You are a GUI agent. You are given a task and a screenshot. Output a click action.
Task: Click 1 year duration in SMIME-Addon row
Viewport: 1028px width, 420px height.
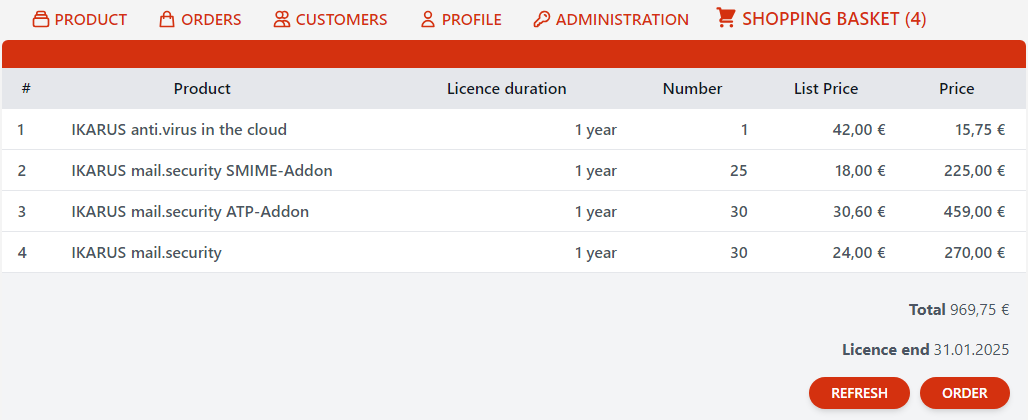pos(596,170)
